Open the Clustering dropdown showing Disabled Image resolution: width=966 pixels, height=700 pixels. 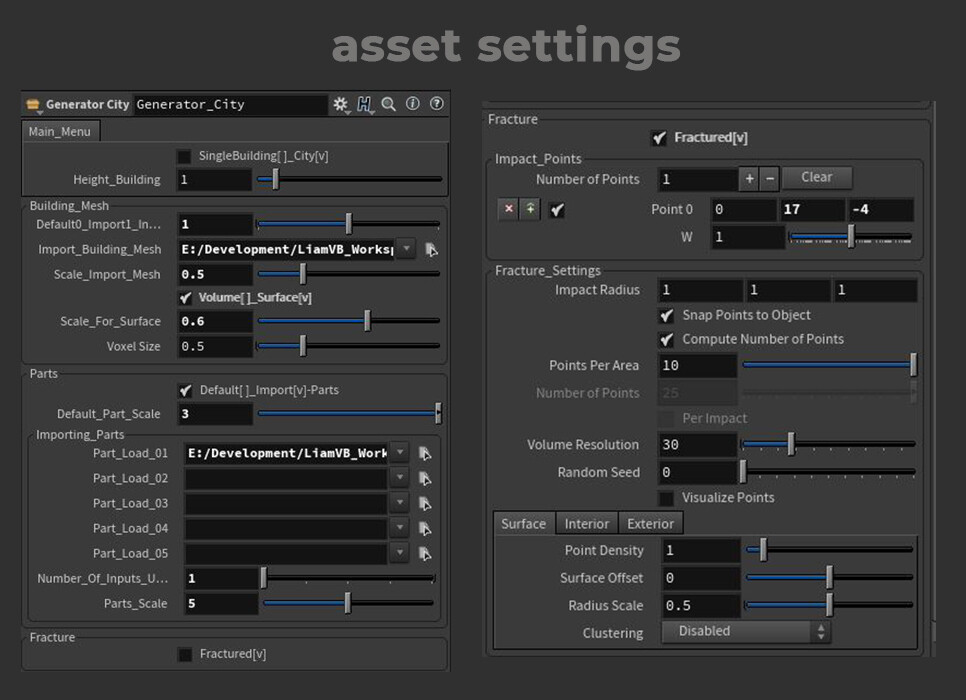click(x=745, y=631)
